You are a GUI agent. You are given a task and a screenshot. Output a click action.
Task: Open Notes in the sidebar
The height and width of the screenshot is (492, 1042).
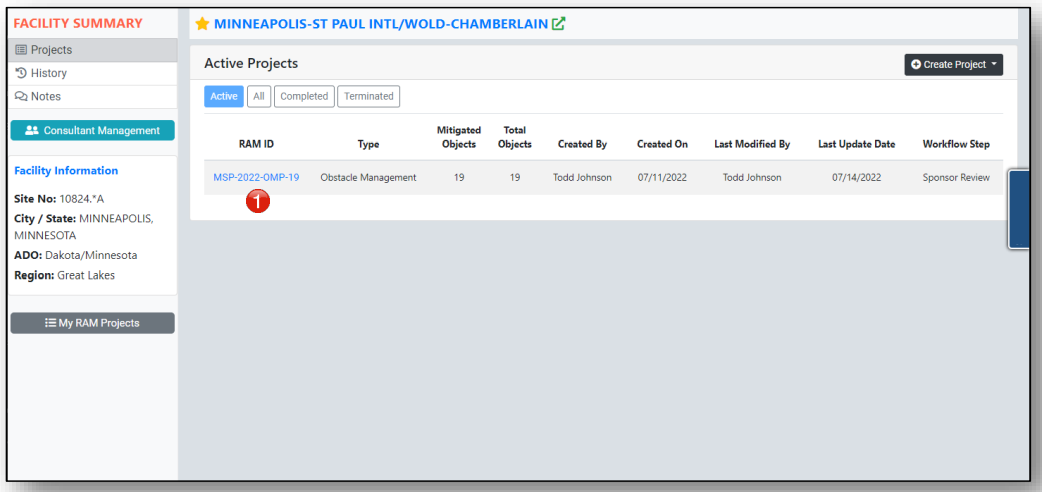click(93, 96)
